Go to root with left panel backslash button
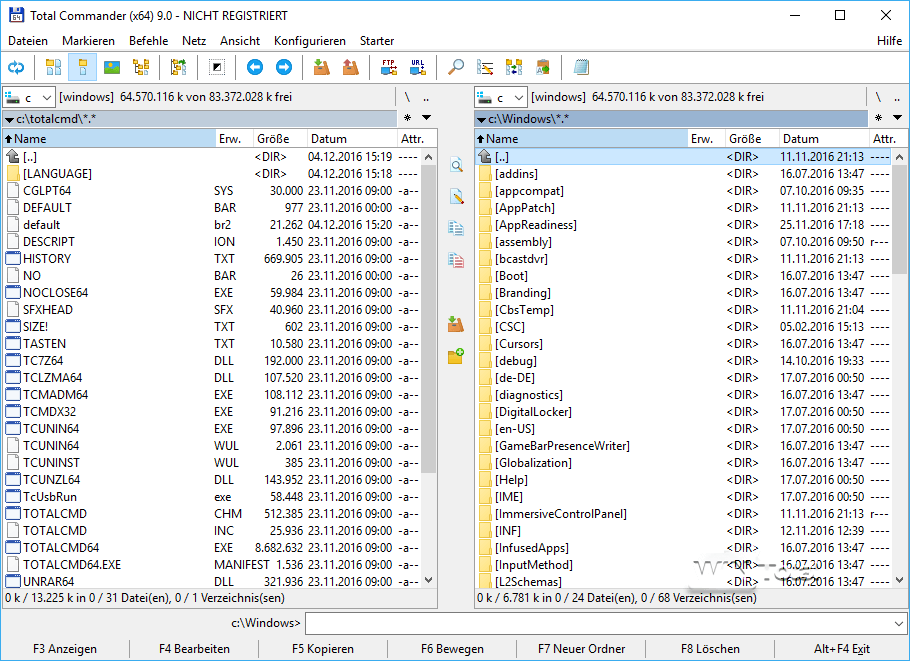Image resolution: width=910 pixels, height=661 pixels. 407,97
